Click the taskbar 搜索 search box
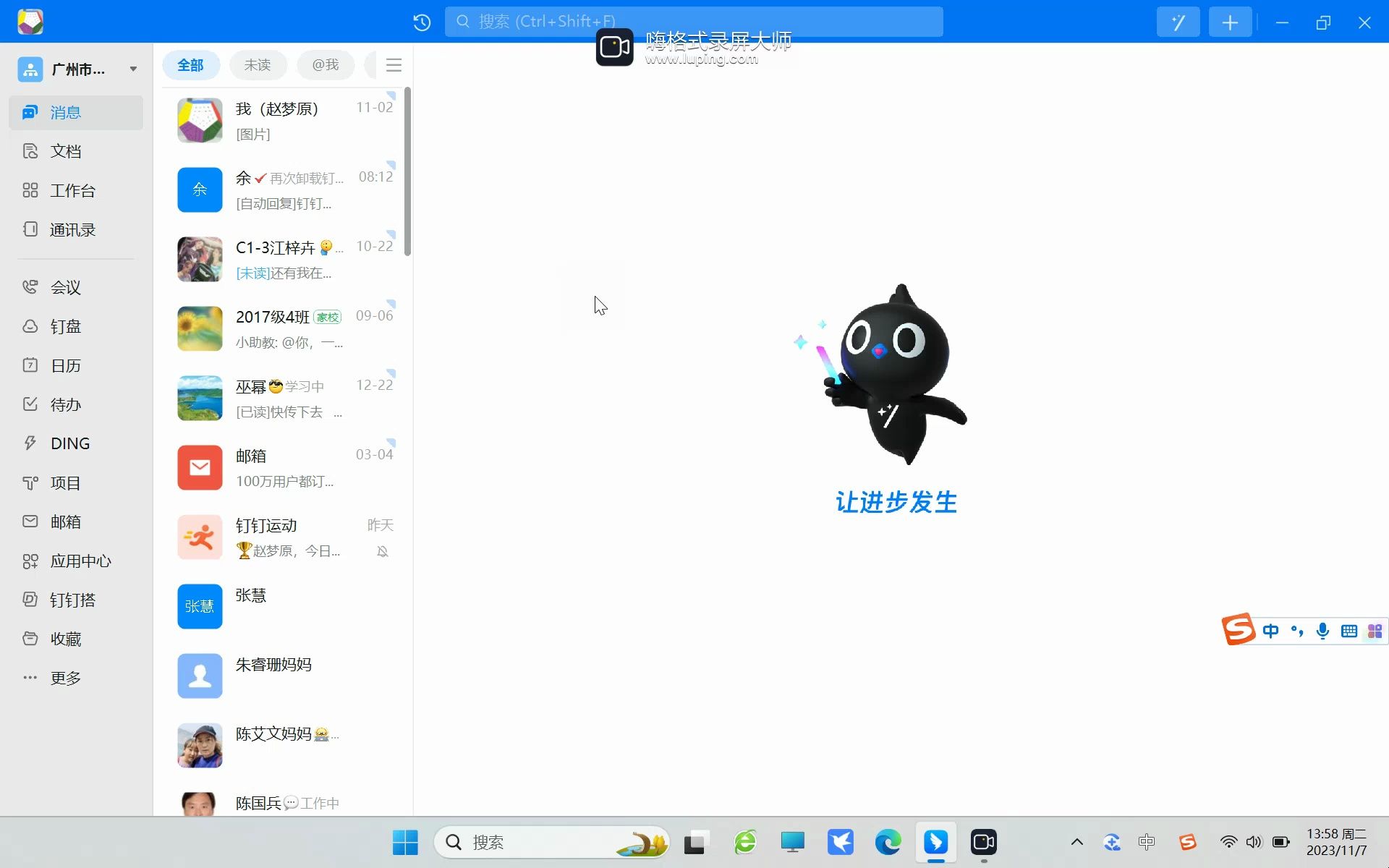 coord(551,842)
